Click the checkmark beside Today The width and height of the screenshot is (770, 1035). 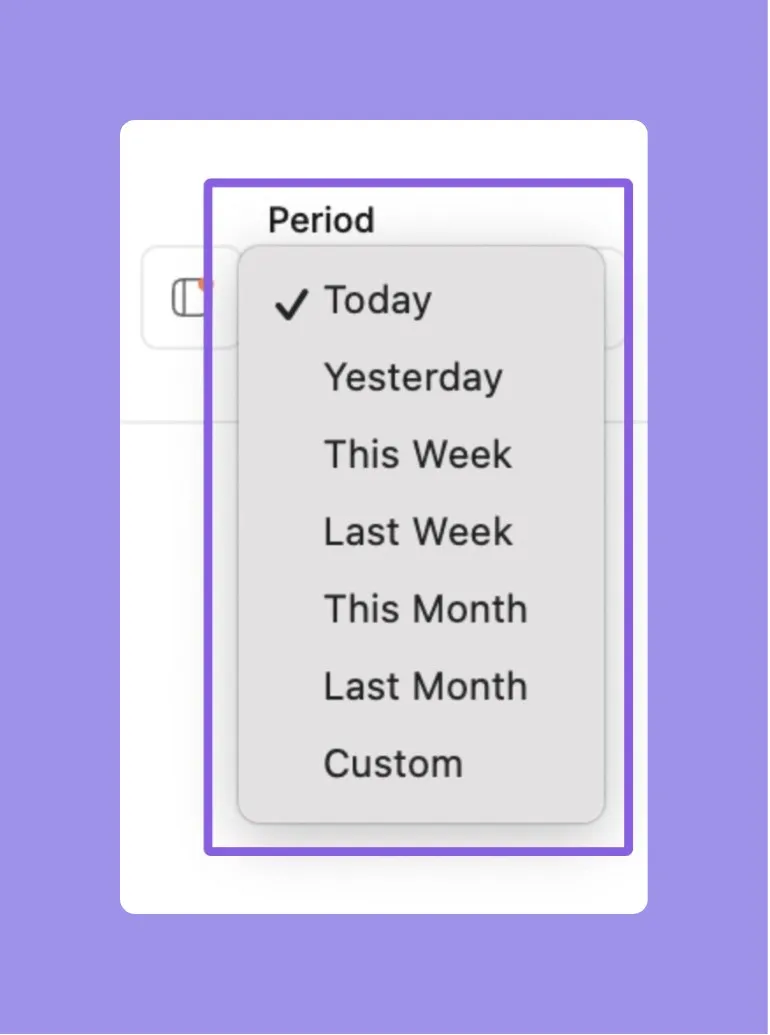tap(291, 304)
